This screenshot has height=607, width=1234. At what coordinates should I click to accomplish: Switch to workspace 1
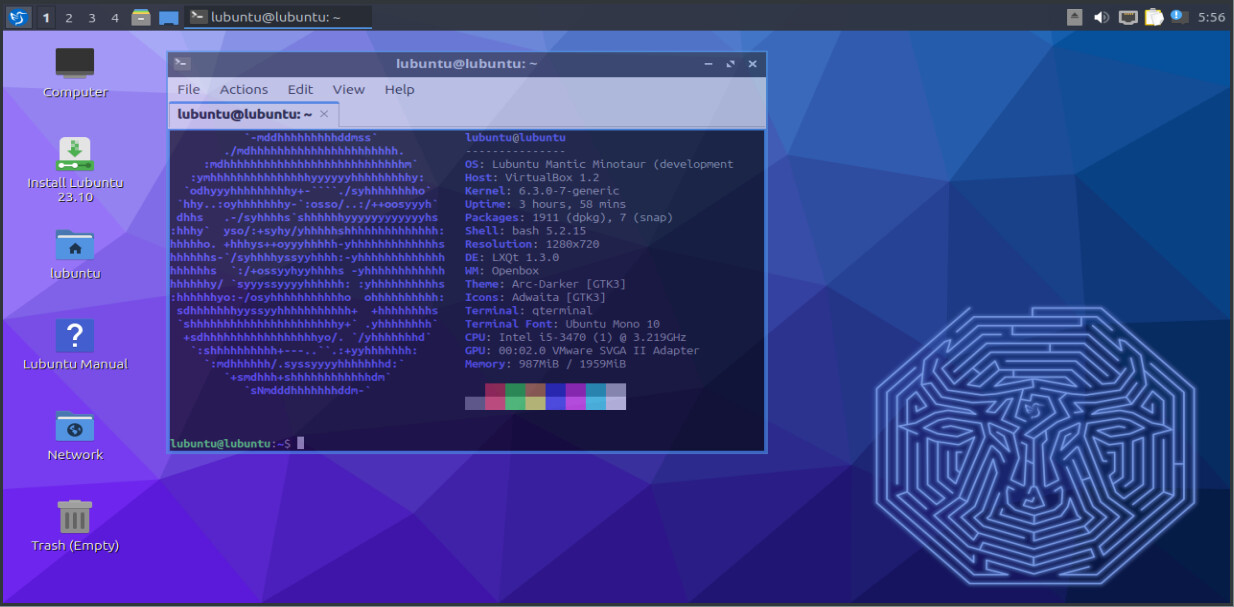[46, 17]
